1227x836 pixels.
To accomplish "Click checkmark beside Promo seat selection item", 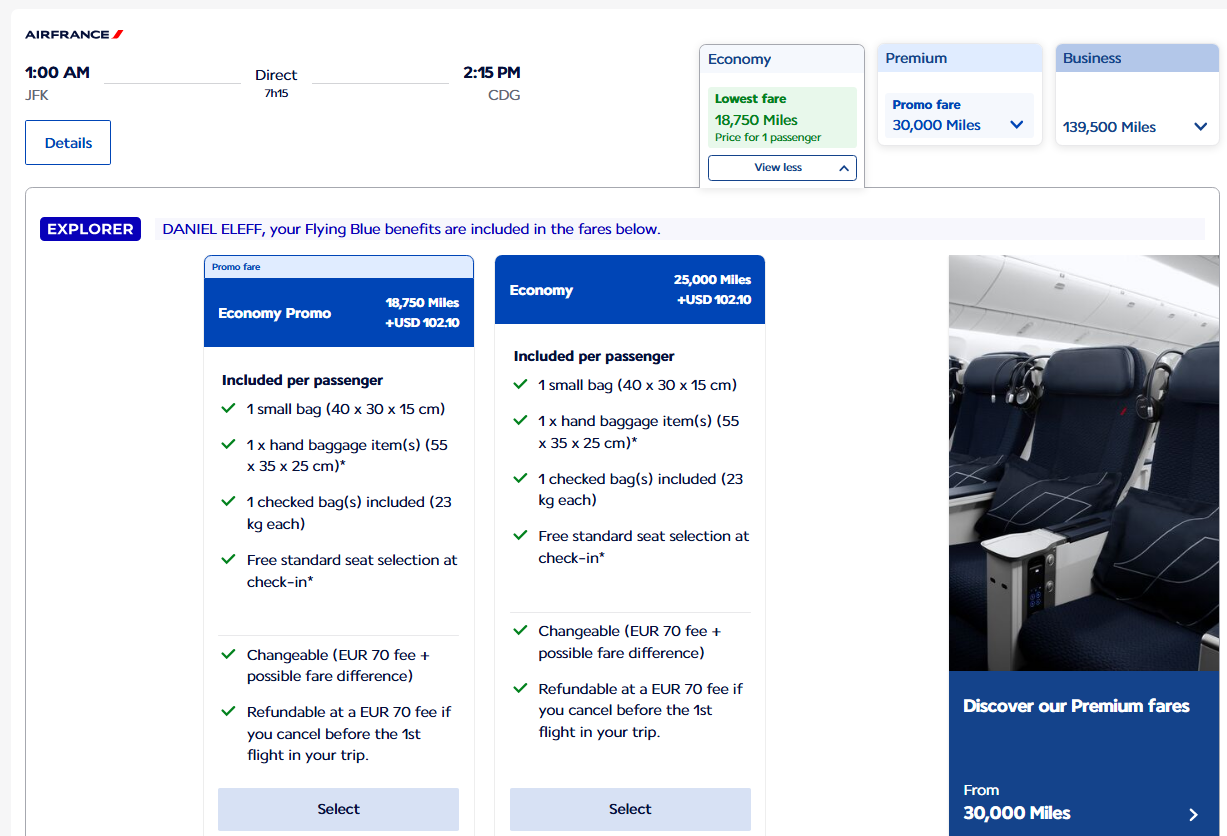I will (229, 559).
